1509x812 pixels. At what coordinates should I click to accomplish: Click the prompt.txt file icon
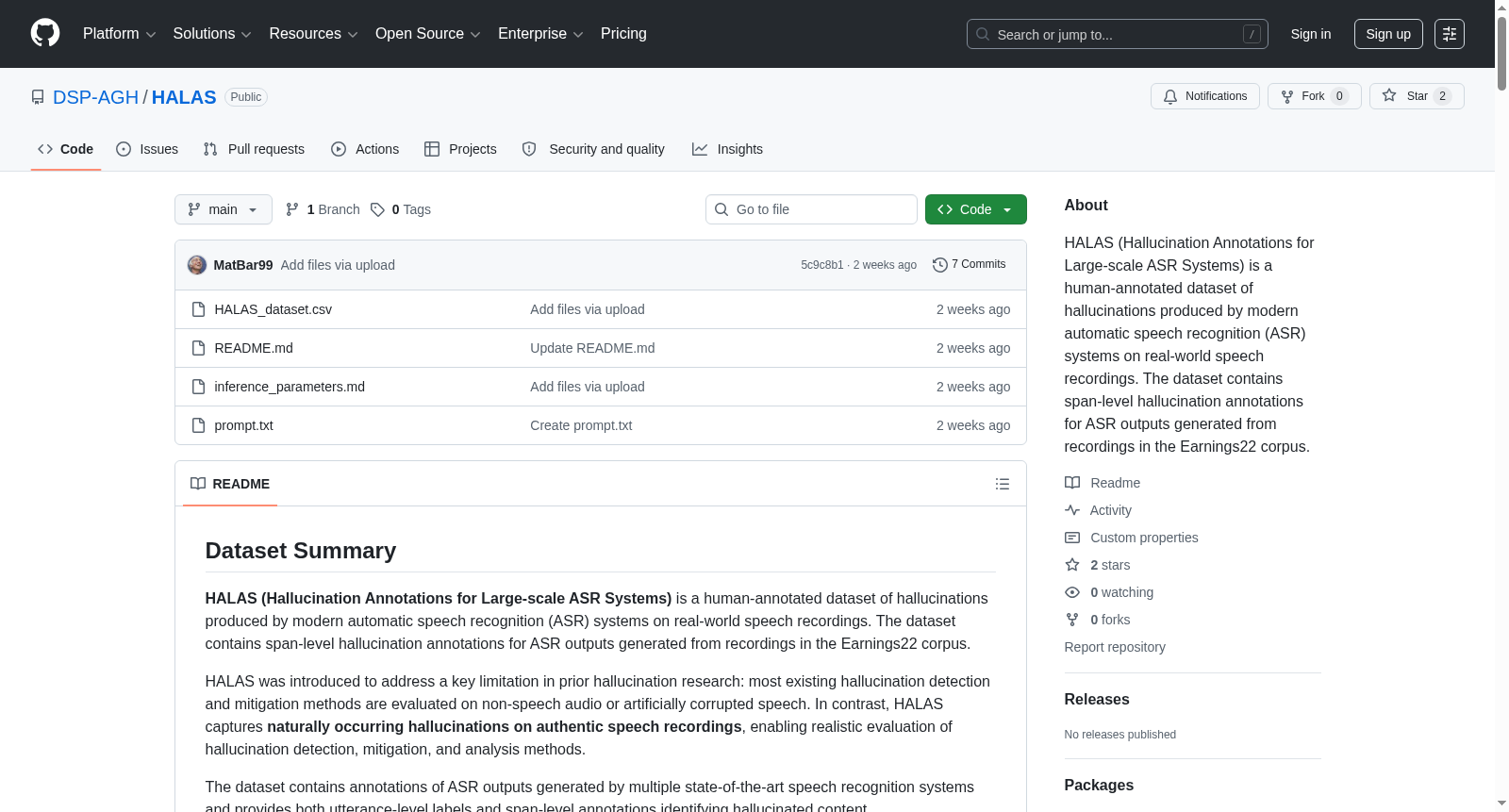[198, 425]
